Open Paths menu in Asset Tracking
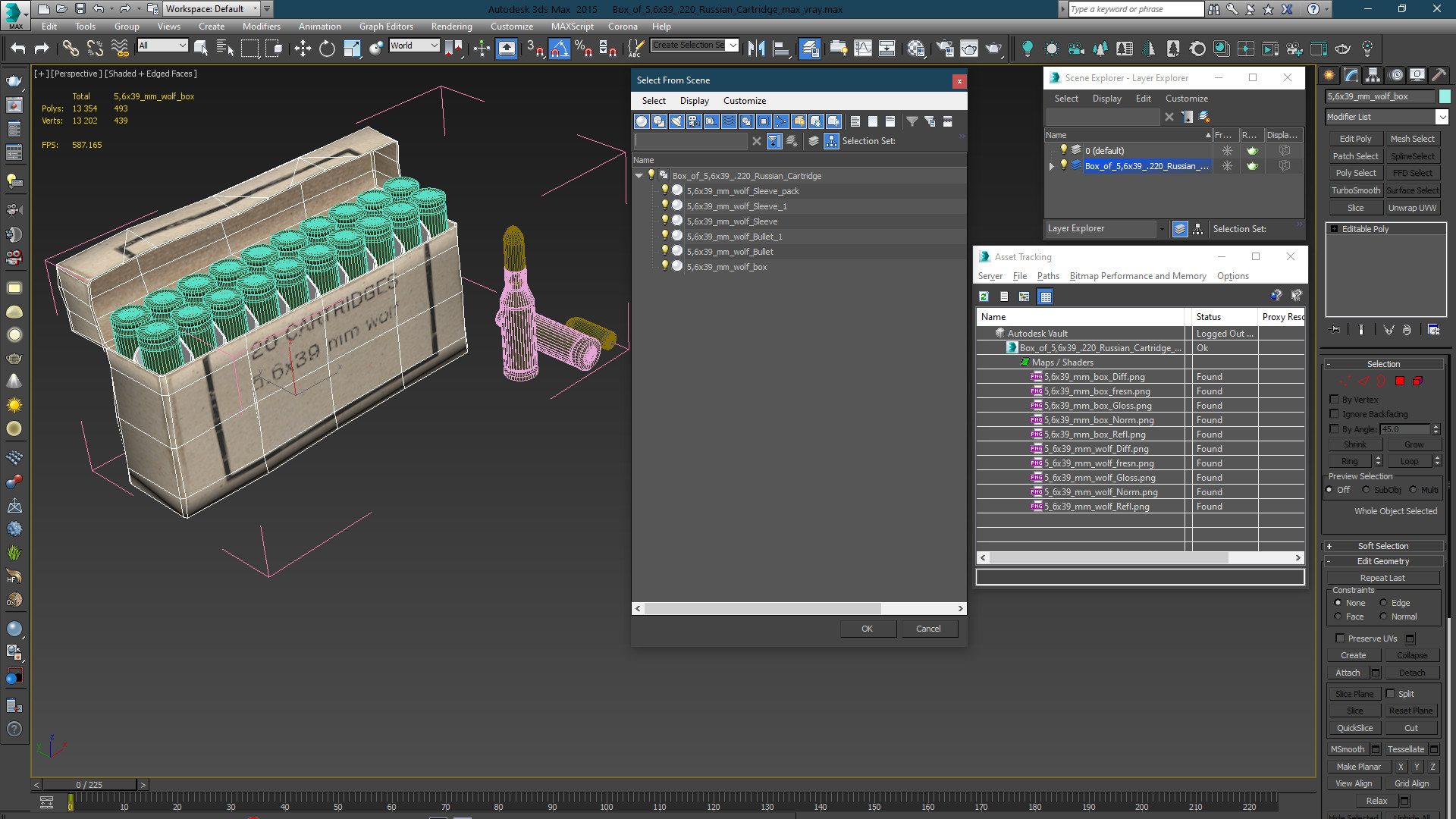The image size is (1456, 819). tap(1048, 276)
